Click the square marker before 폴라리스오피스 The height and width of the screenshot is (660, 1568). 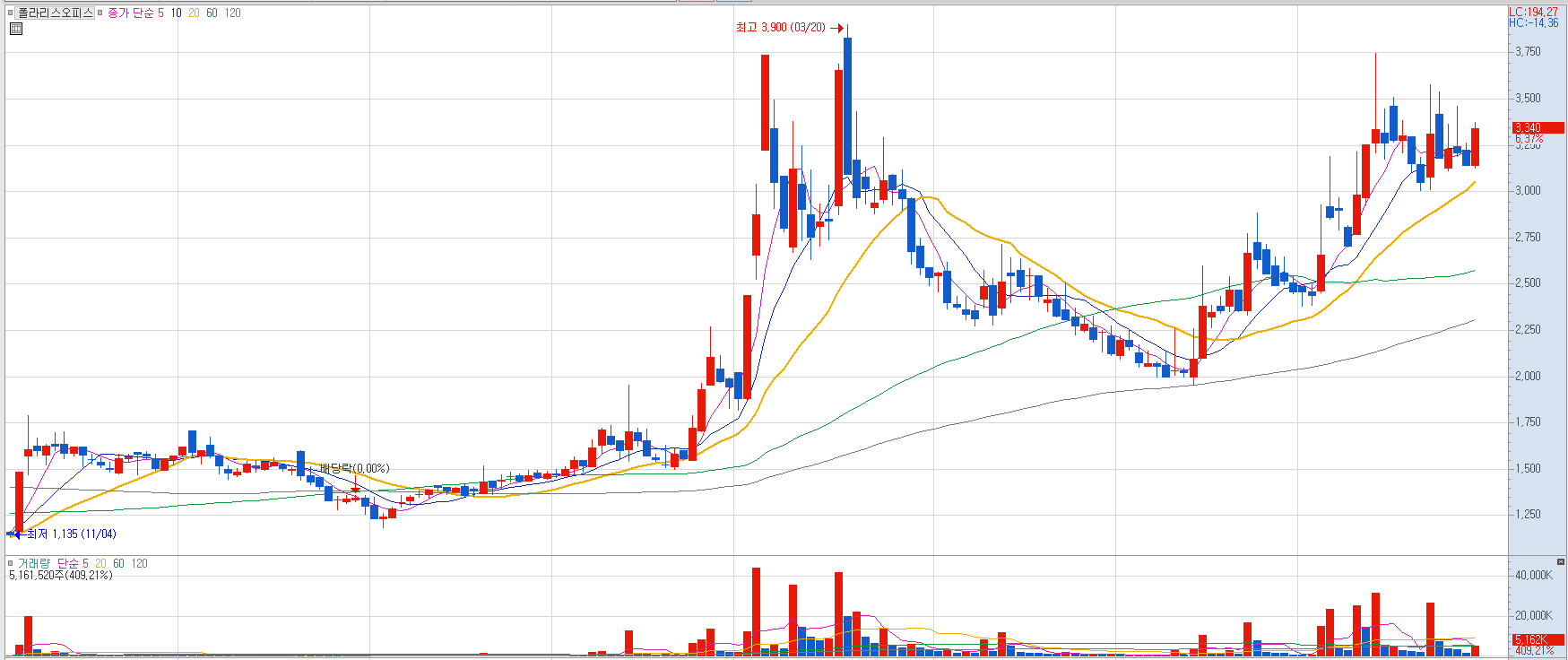pos(10,13)
